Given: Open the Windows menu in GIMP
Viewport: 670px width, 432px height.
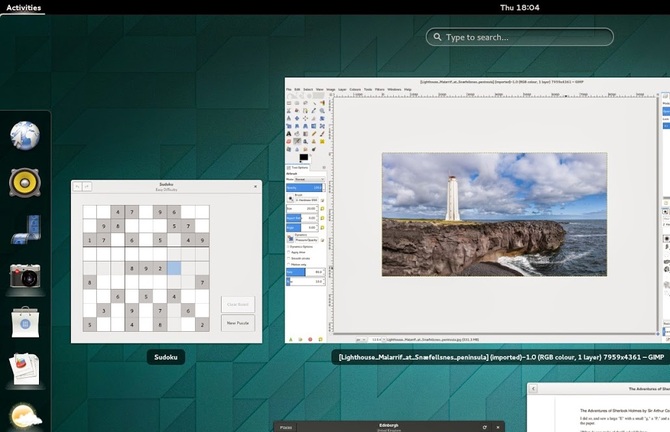Looking at the screenshot, I should (x=394, y=89).
